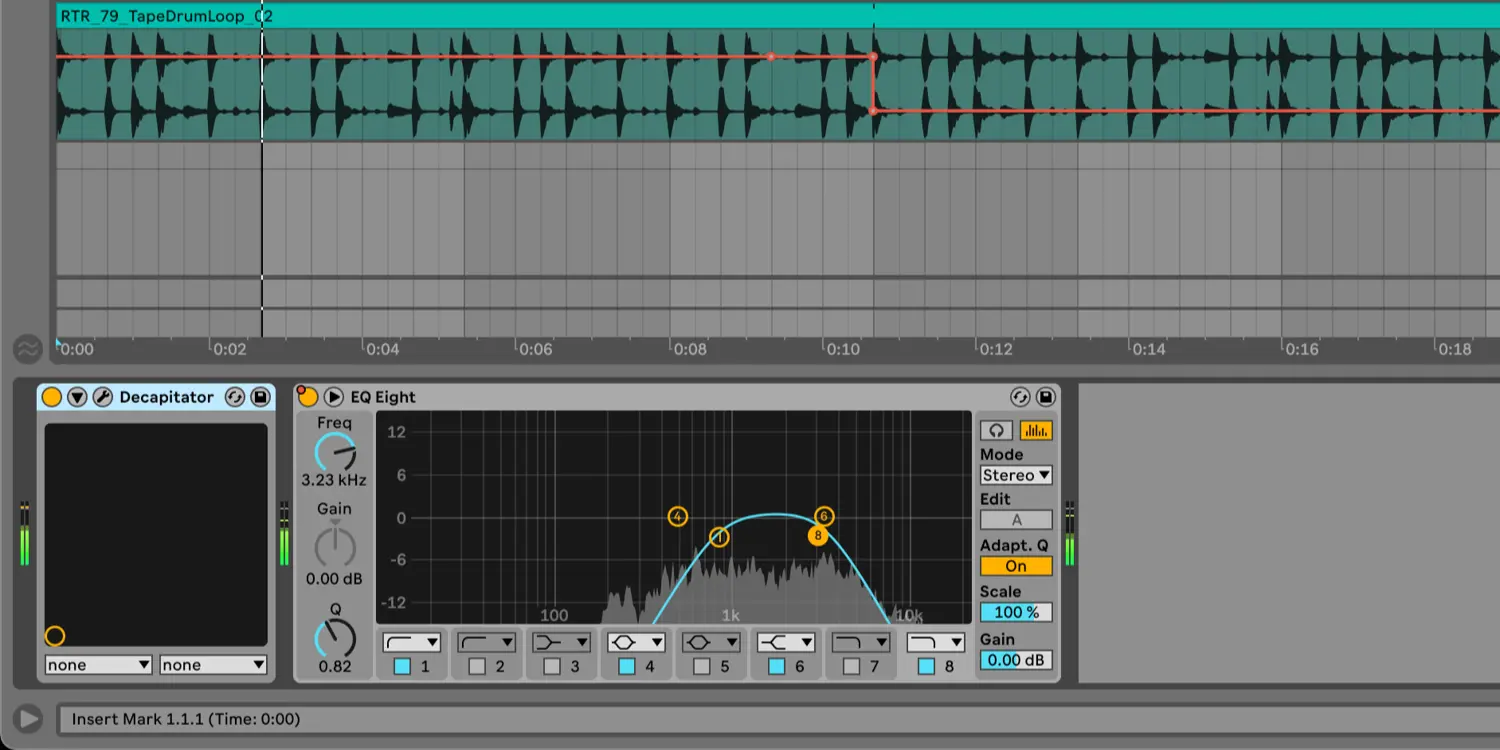
Task: Click the EQ Eight play triangle button
Action: pyautogui.click(x=334, y=398)
